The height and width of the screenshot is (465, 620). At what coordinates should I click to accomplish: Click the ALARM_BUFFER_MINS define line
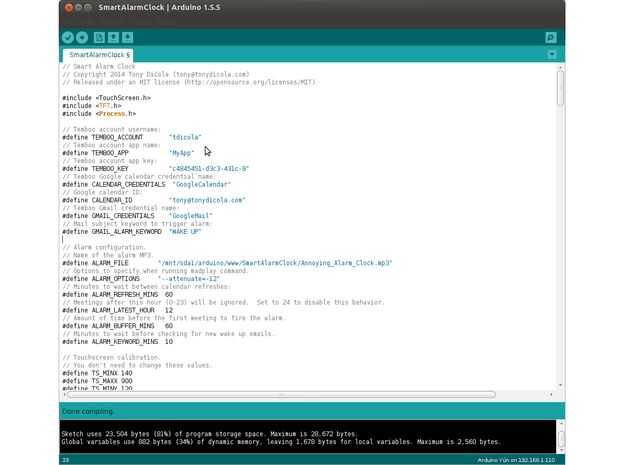[117, 326]
